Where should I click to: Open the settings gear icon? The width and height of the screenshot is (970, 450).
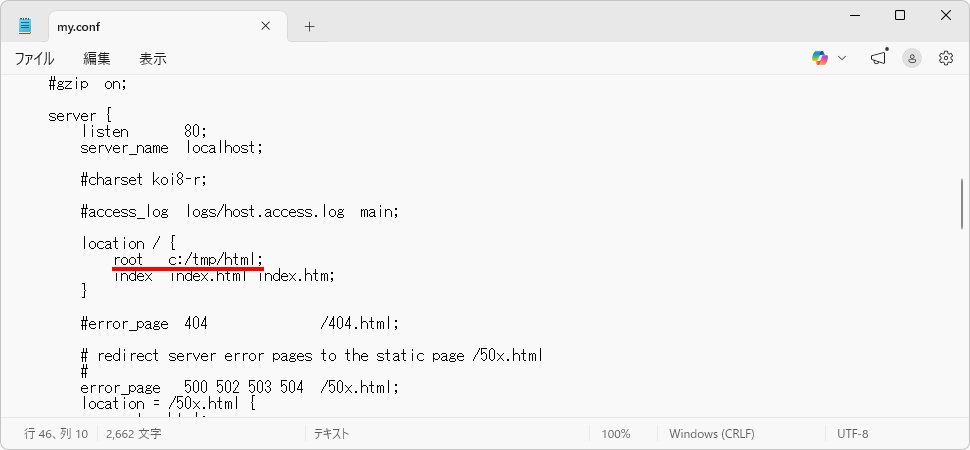pyautogui.click(x=946, y=58)
